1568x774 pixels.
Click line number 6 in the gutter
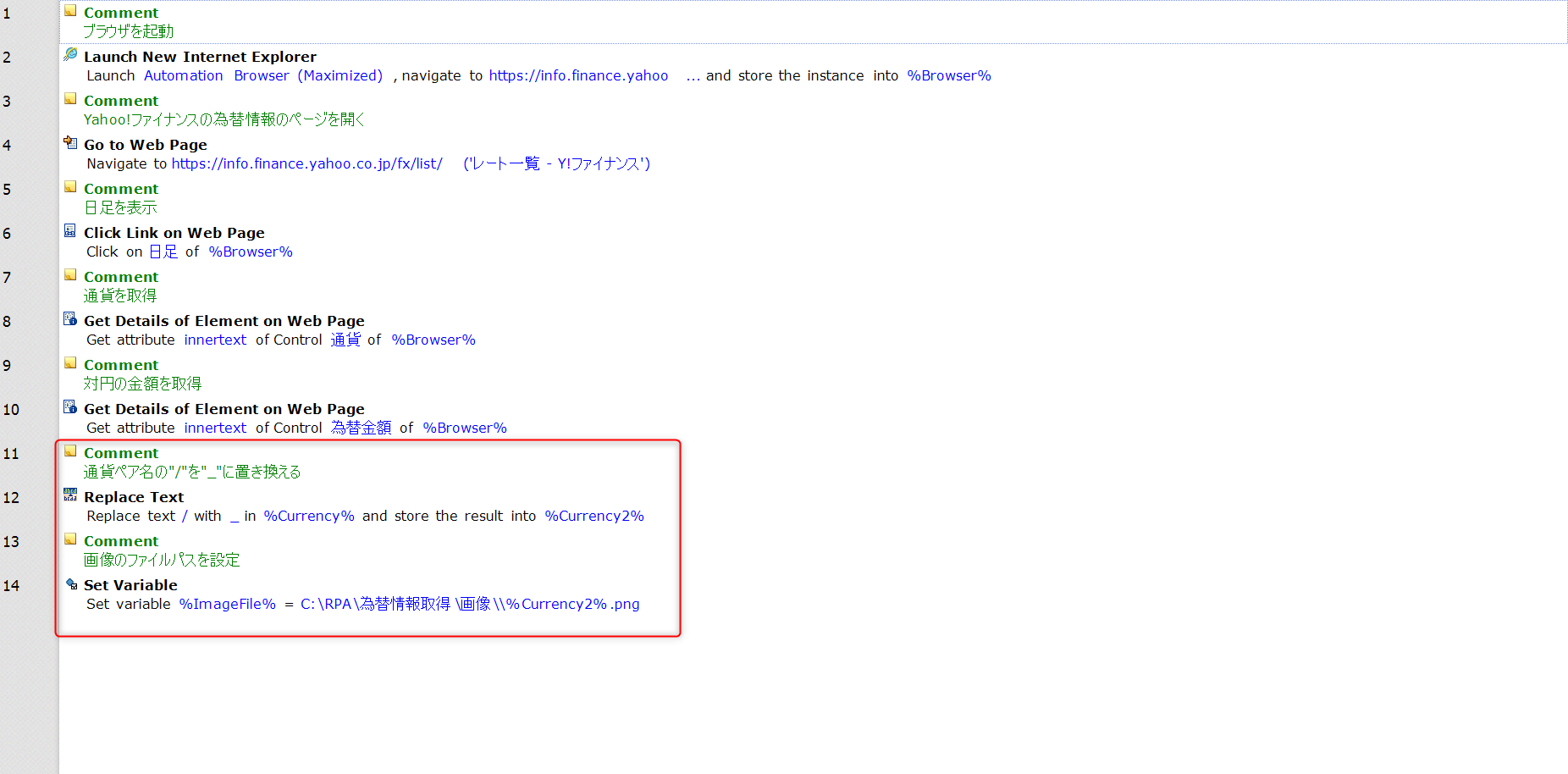click(7, 234)
